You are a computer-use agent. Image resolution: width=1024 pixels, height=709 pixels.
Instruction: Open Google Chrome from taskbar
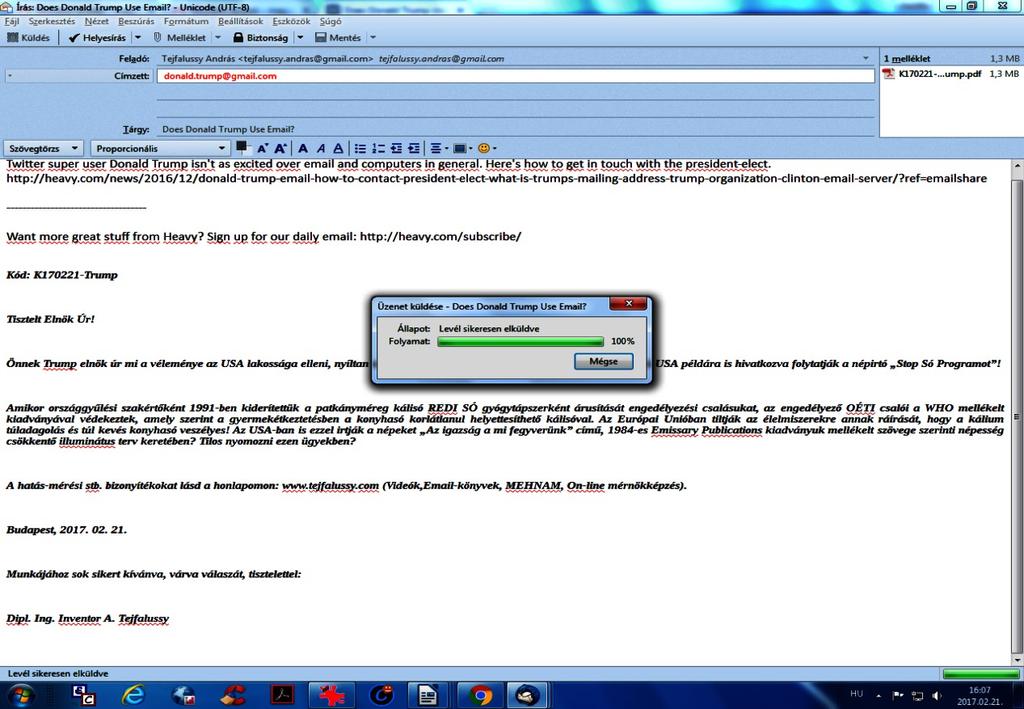click(480, 695)
